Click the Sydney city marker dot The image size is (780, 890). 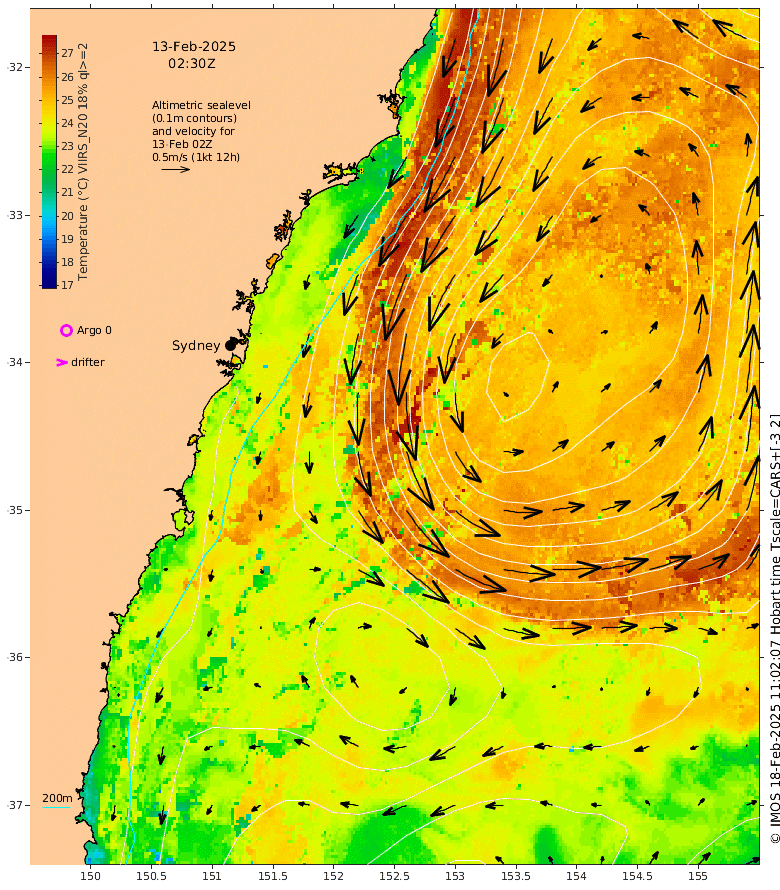pyautogui.click(x=230, y=345)
